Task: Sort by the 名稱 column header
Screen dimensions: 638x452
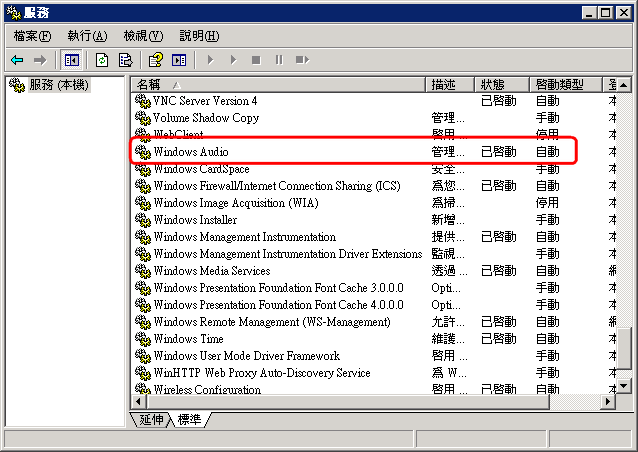Action: (x=278, y=85)
